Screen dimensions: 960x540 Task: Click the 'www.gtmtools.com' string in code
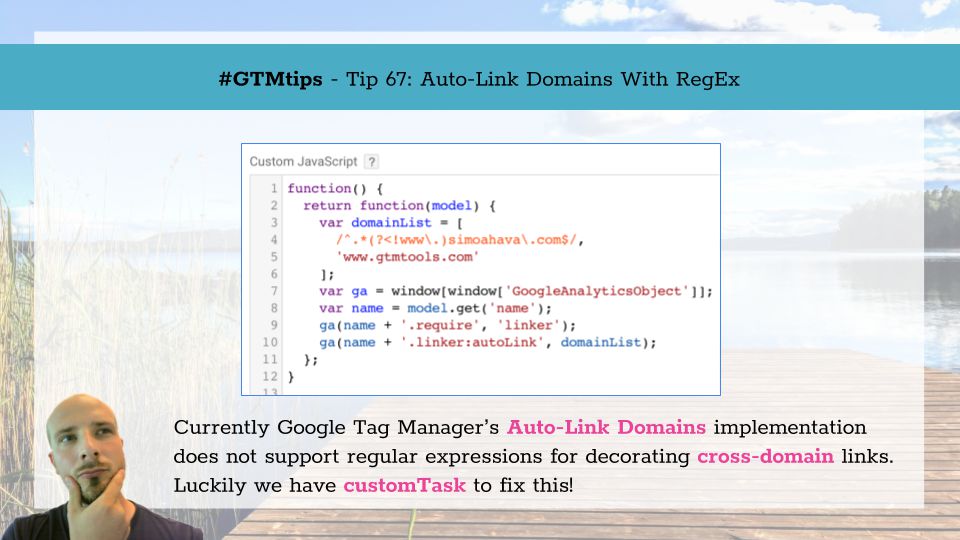pos(407,257)
